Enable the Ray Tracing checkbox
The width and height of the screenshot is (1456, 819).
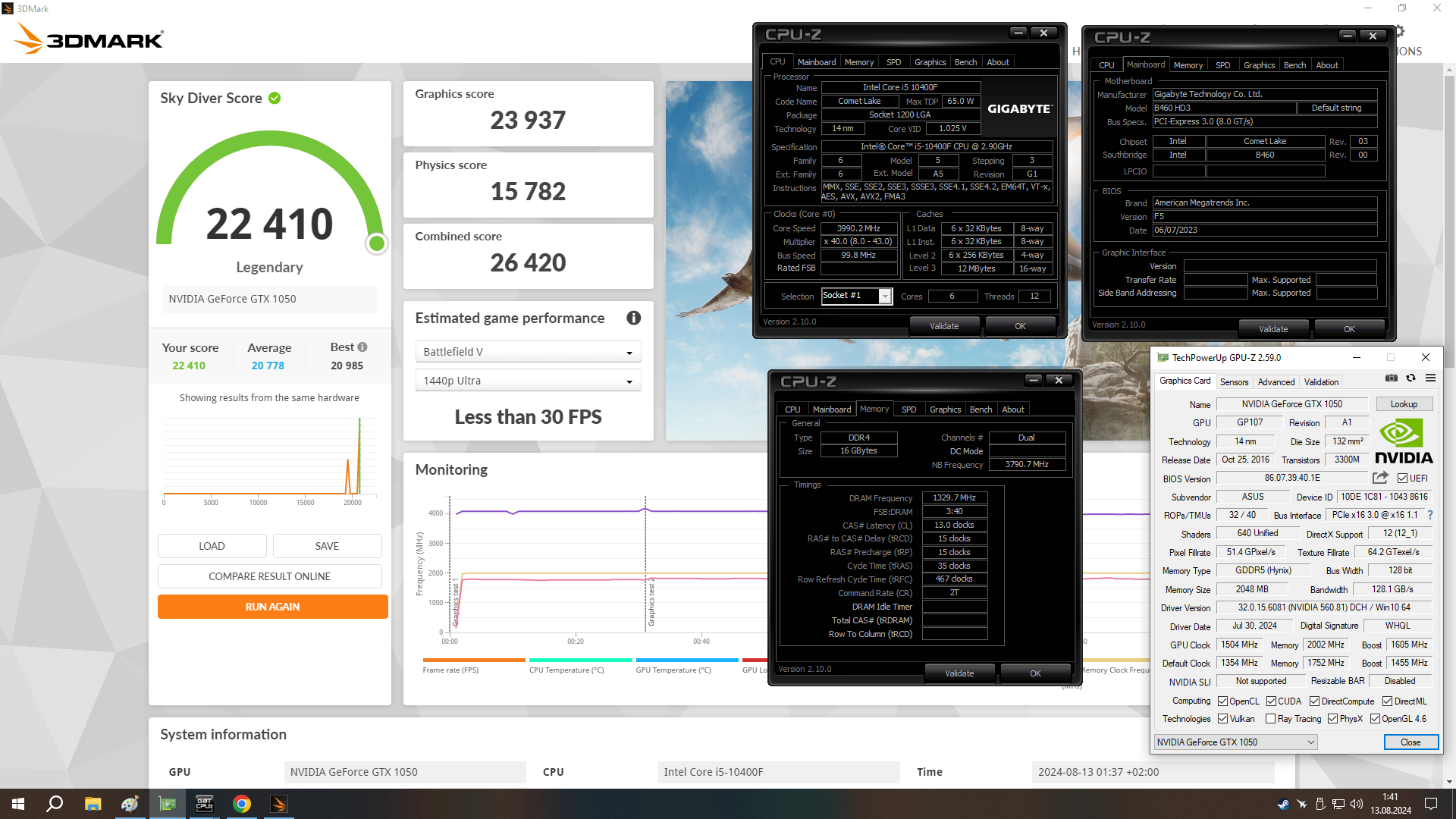tap(1270, 719)
